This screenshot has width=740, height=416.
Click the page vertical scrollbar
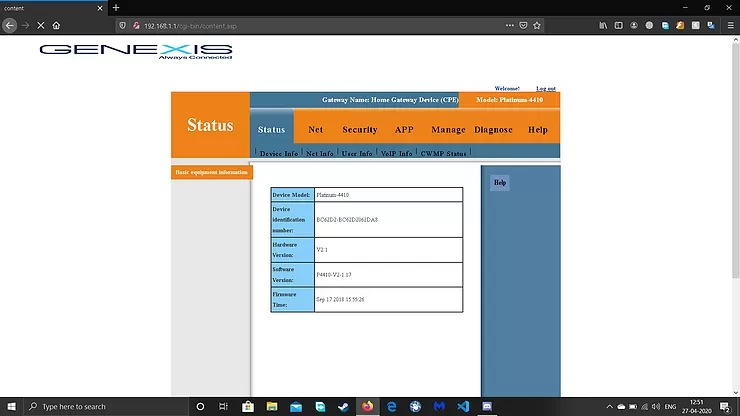735,161
